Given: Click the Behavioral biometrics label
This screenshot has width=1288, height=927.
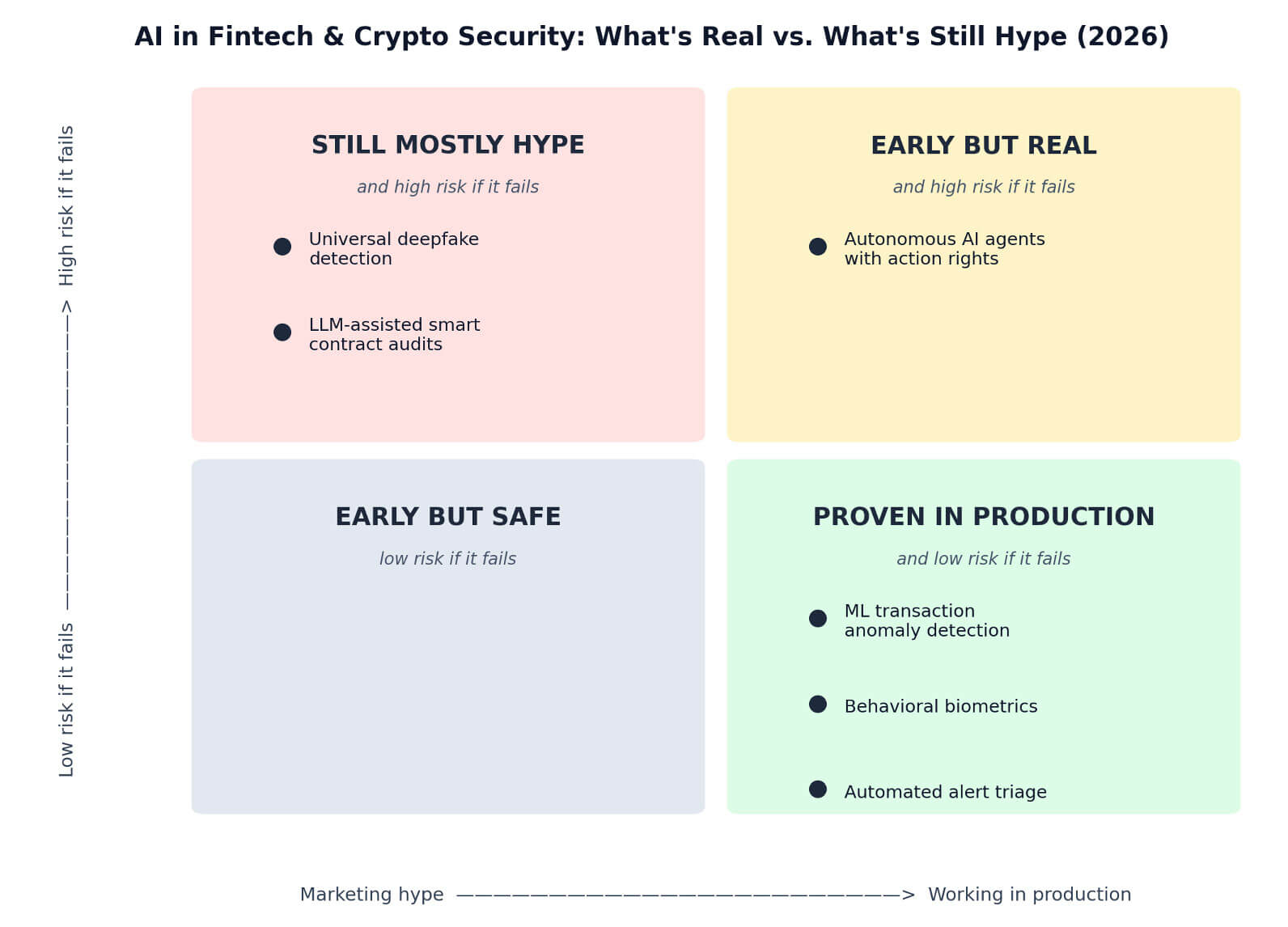Looking at the screenshot, I should tap(941, 707).
